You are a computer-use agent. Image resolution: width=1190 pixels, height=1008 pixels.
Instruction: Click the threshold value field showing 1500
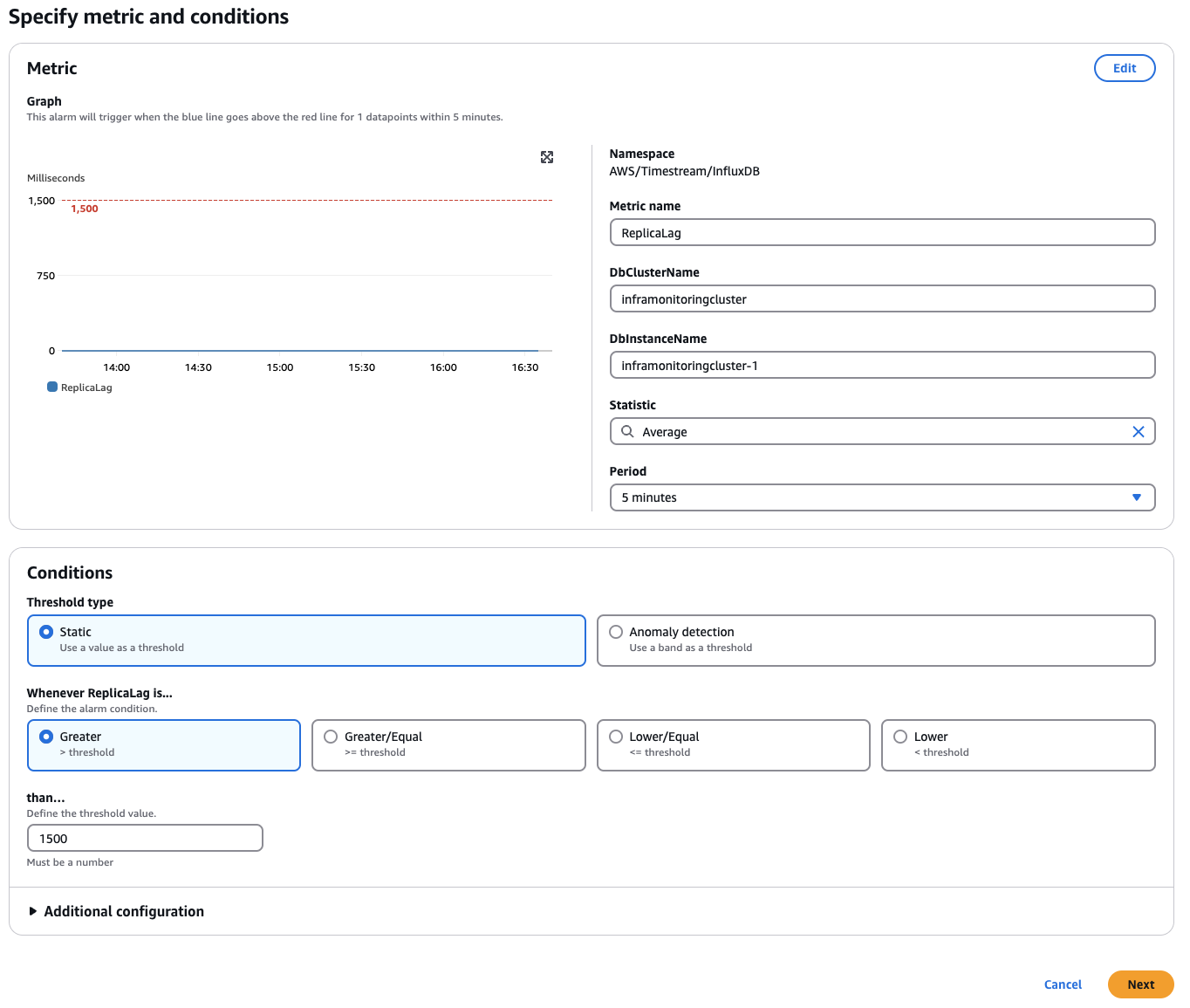coord(145,838)
